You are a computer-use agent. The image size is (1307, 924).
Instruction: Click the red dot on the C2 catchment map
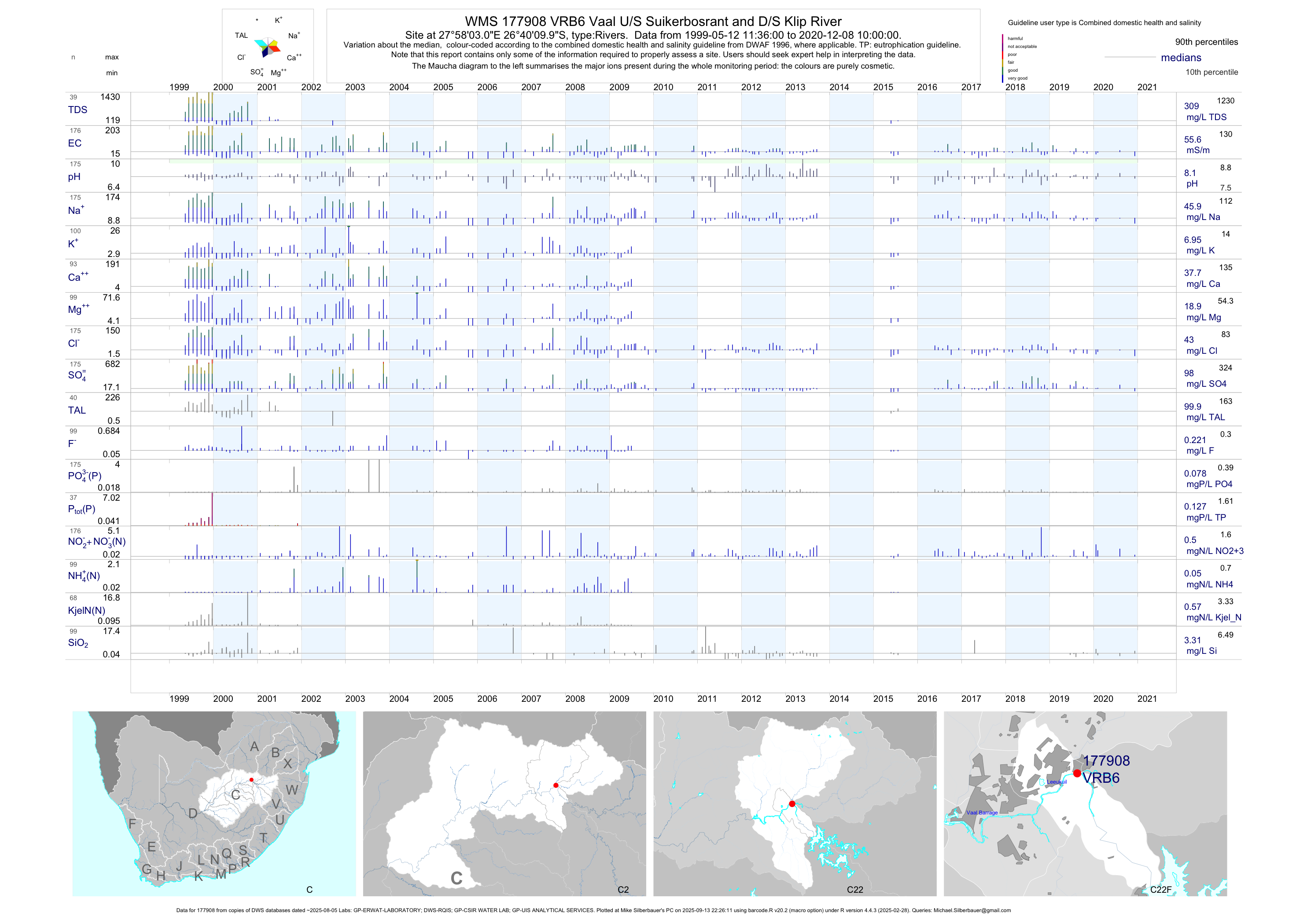click(556, 785)
